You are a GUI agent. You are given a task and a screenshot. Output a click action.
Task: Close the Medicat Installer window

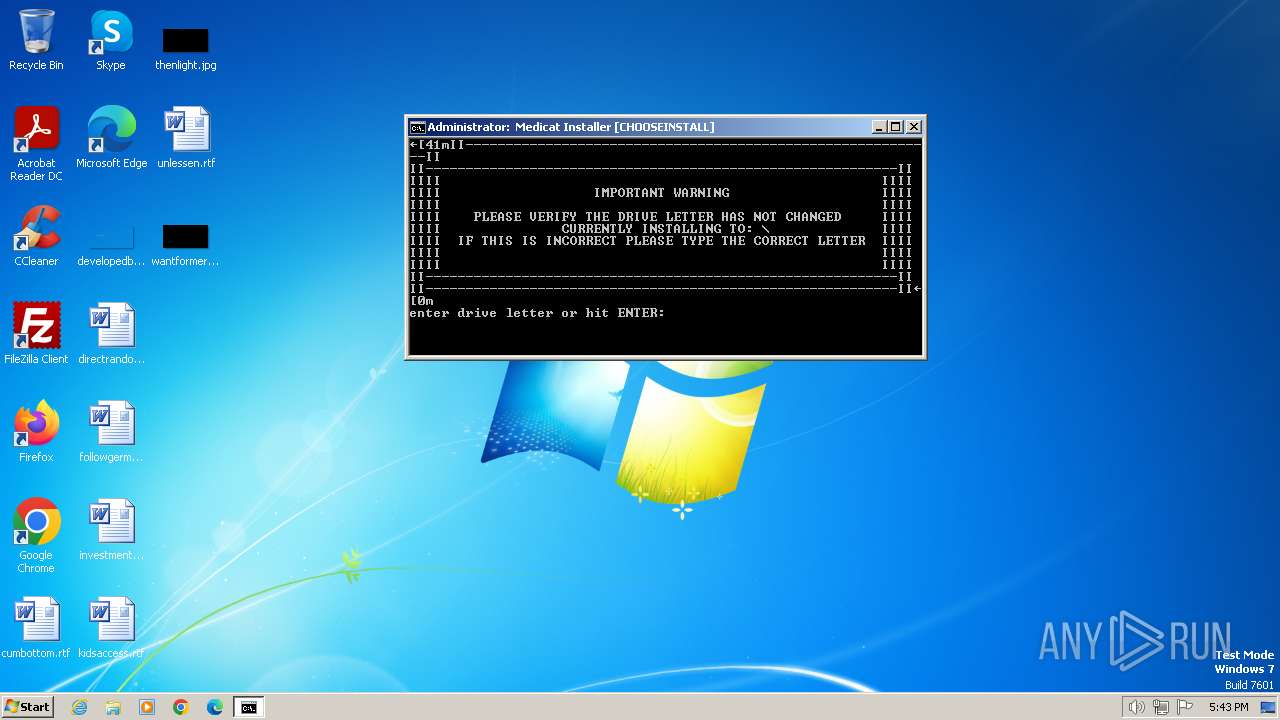tap(913, 127)
